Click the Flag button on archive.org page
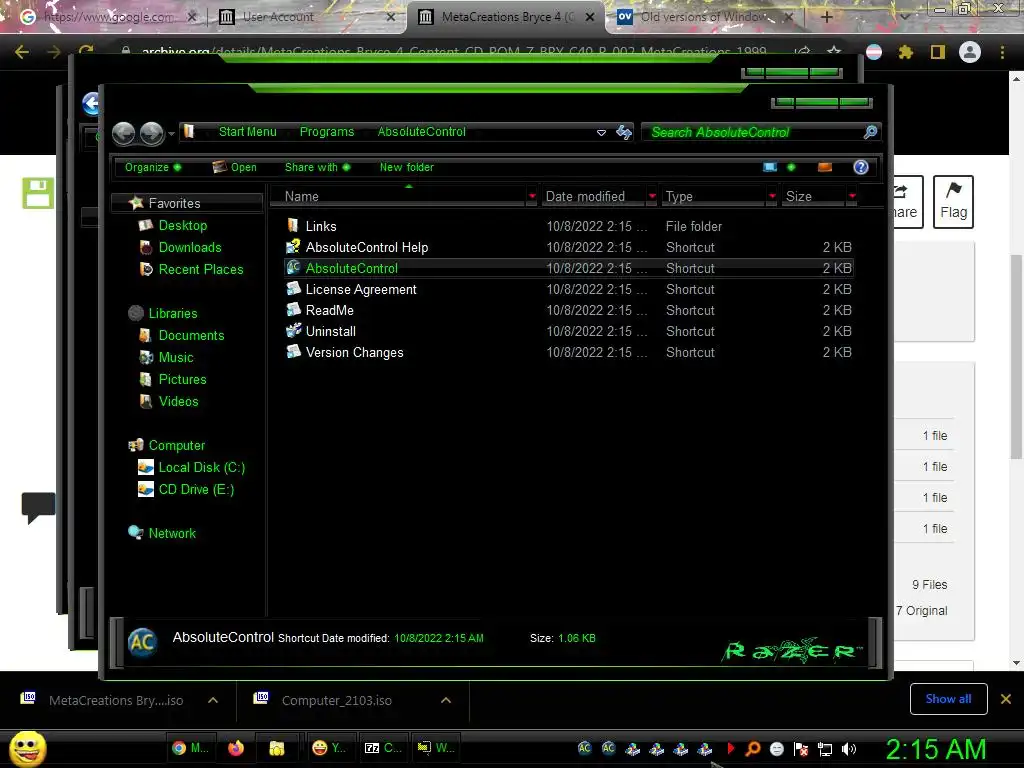The width and height of the screenshot is (1024, 768). [953, 201]
